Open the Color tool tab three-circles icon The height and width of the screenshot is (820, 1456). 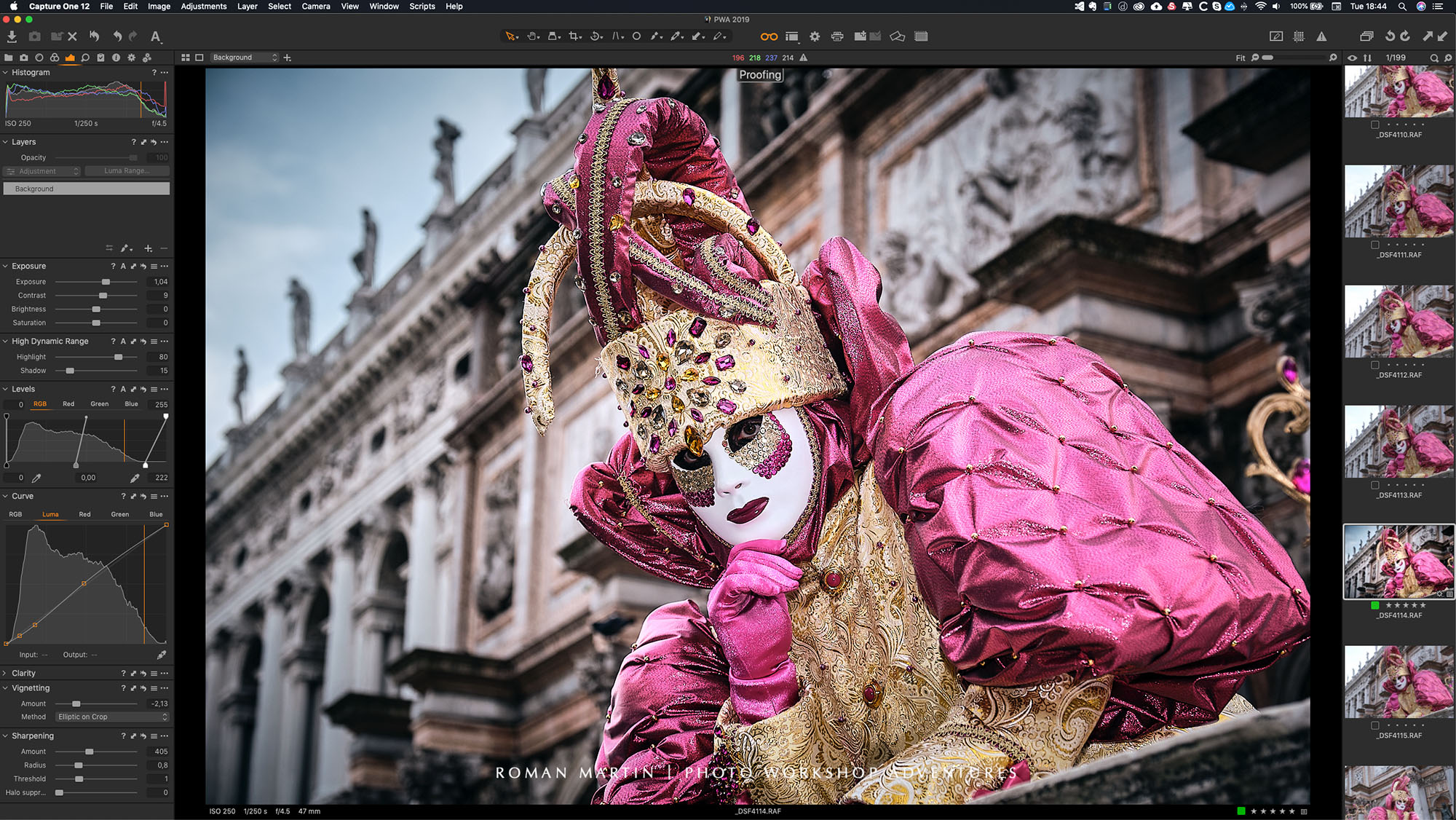pyautogui.click(x=55, y=58)
